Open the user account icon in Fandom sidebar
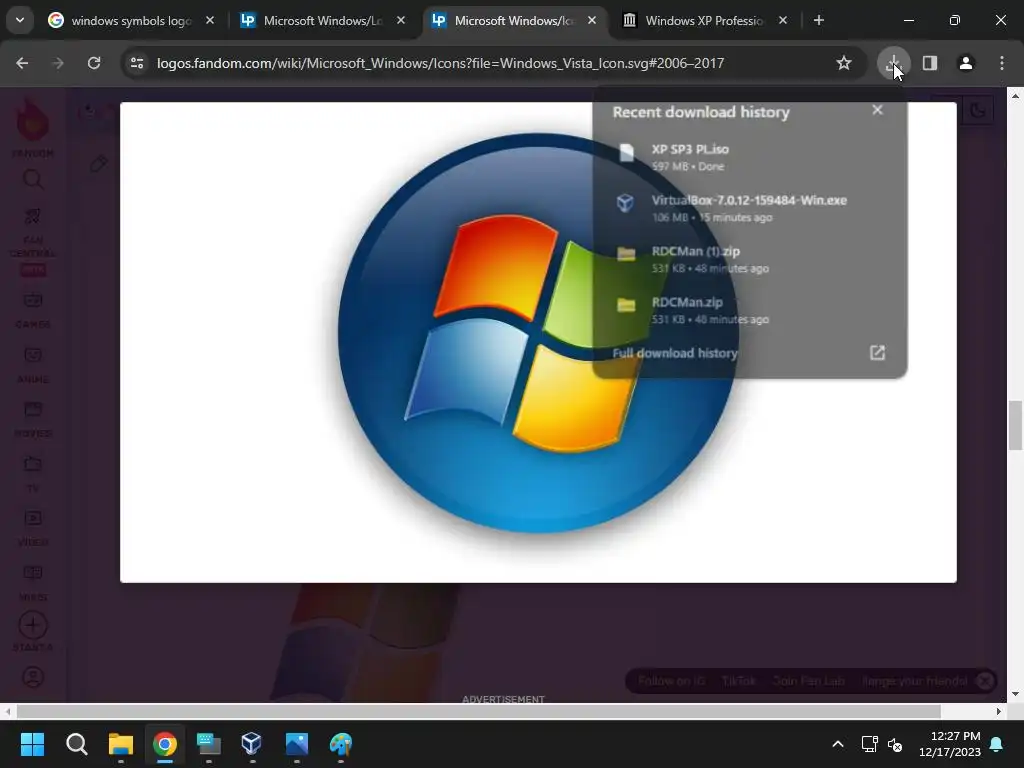The image size is (1024, 768). (33, 677)
